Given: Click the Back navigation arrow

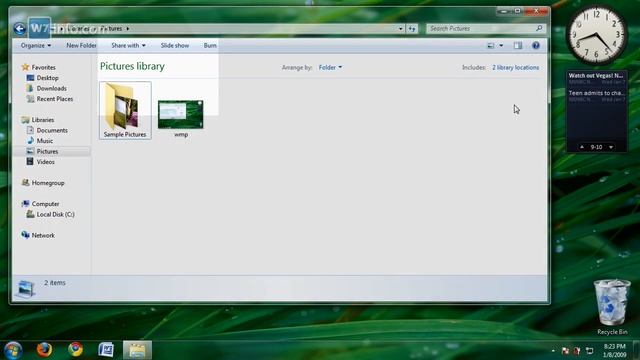Looking at the screenshot, I should [19, 29].
